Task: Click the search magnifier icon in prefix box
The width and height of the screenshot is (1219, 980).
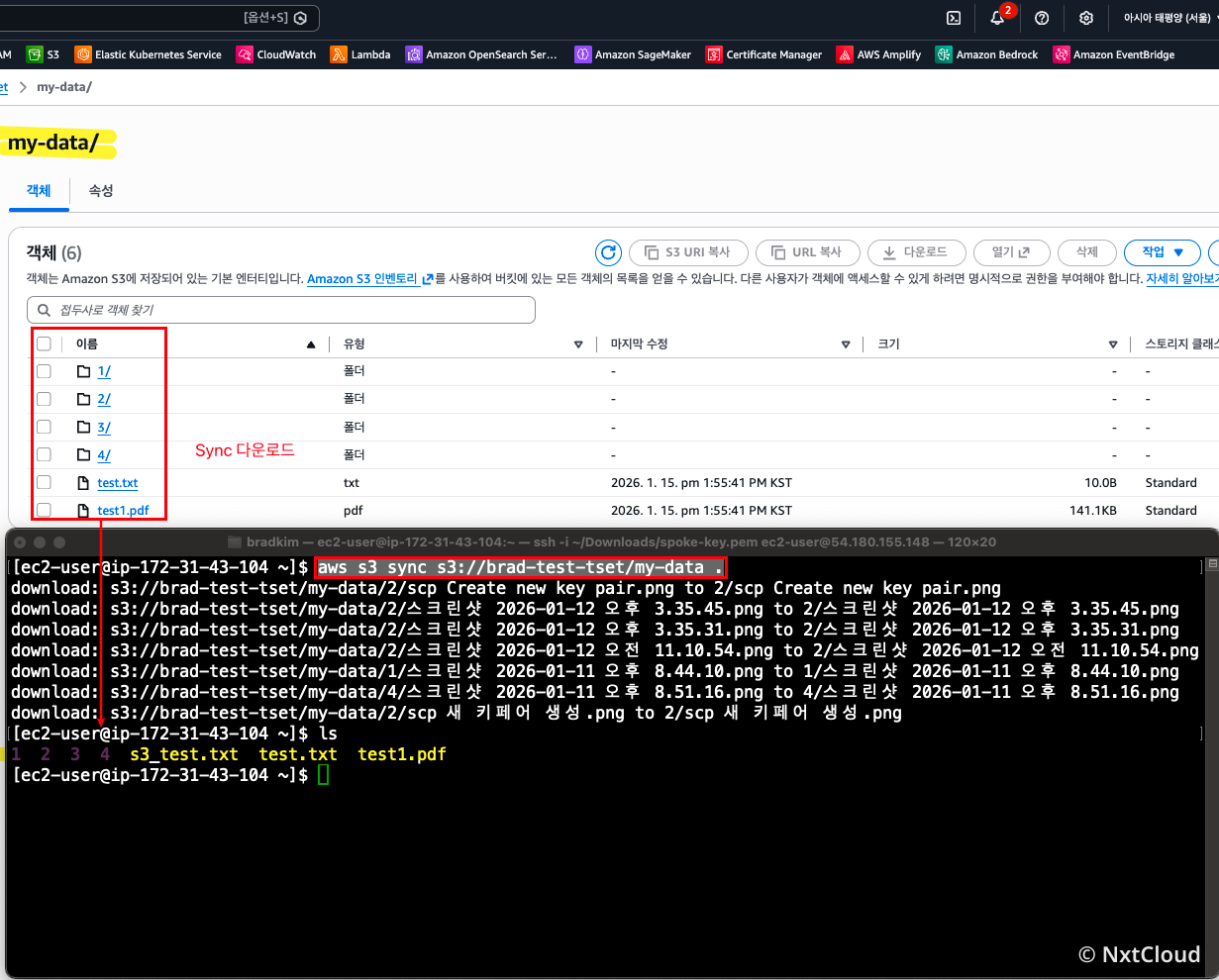Action: tap(45, 310)
